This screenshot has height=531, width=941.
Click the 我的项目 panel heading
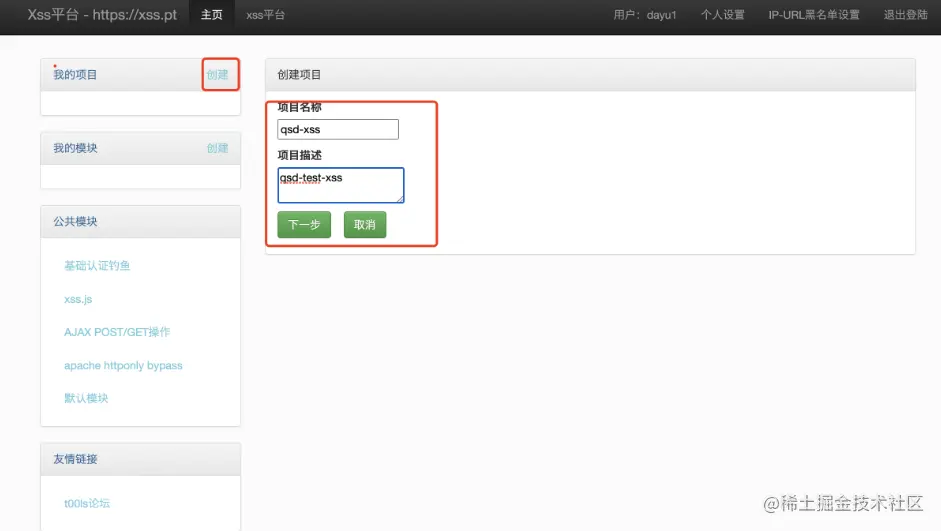point(75,74)
